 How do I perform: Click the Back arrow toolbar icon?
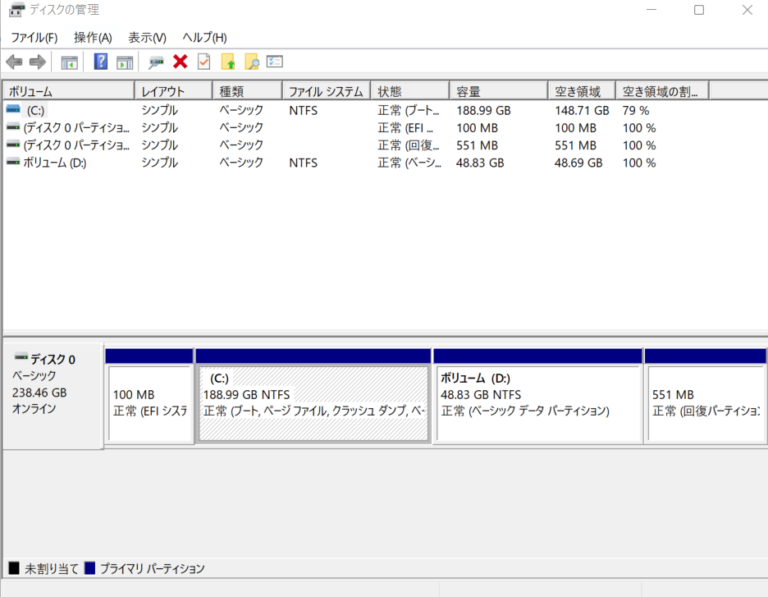[x=14, y=62]
